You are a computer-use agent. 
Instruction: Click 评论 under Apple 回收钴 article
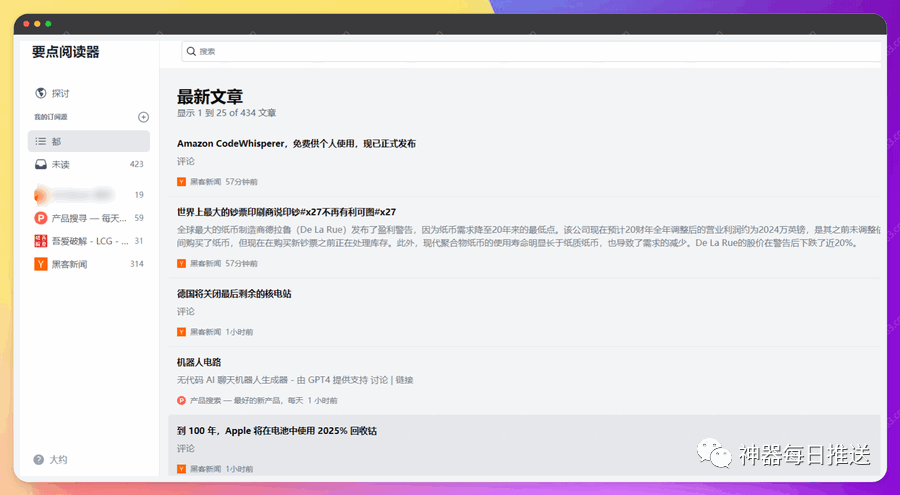[185, 448]
